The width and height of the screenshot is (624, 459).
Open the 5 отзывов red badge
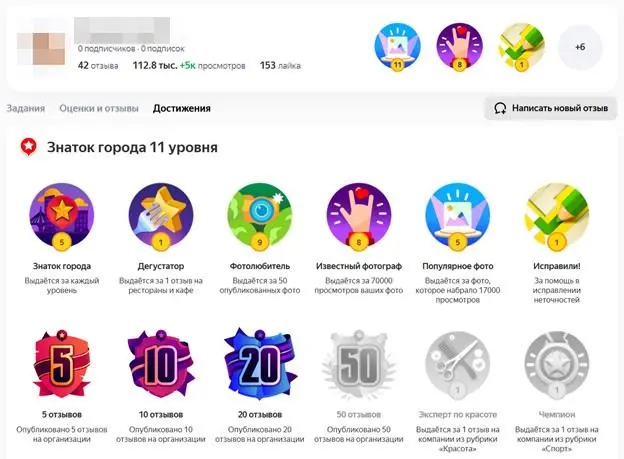(x=62, y=363)
